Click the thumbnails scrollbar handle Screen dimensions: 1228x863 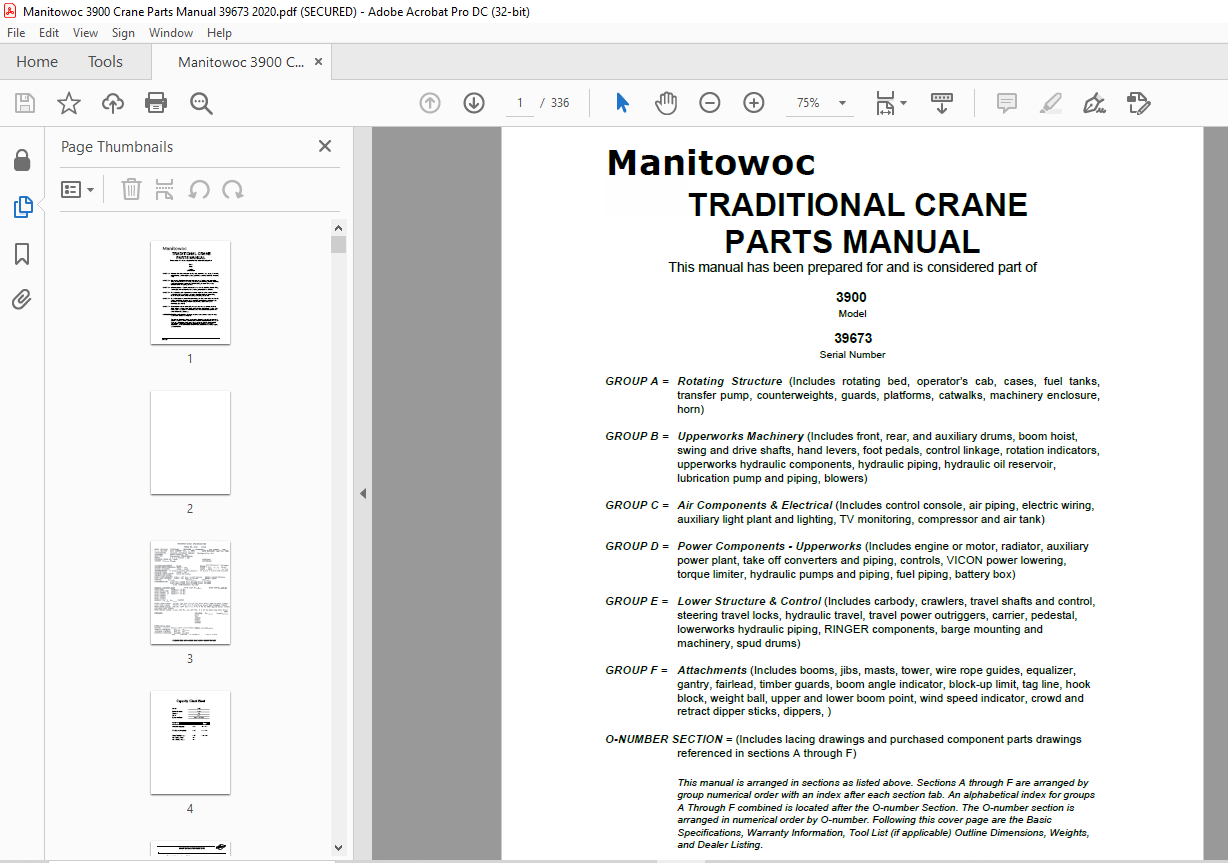[x=339, y=244]
